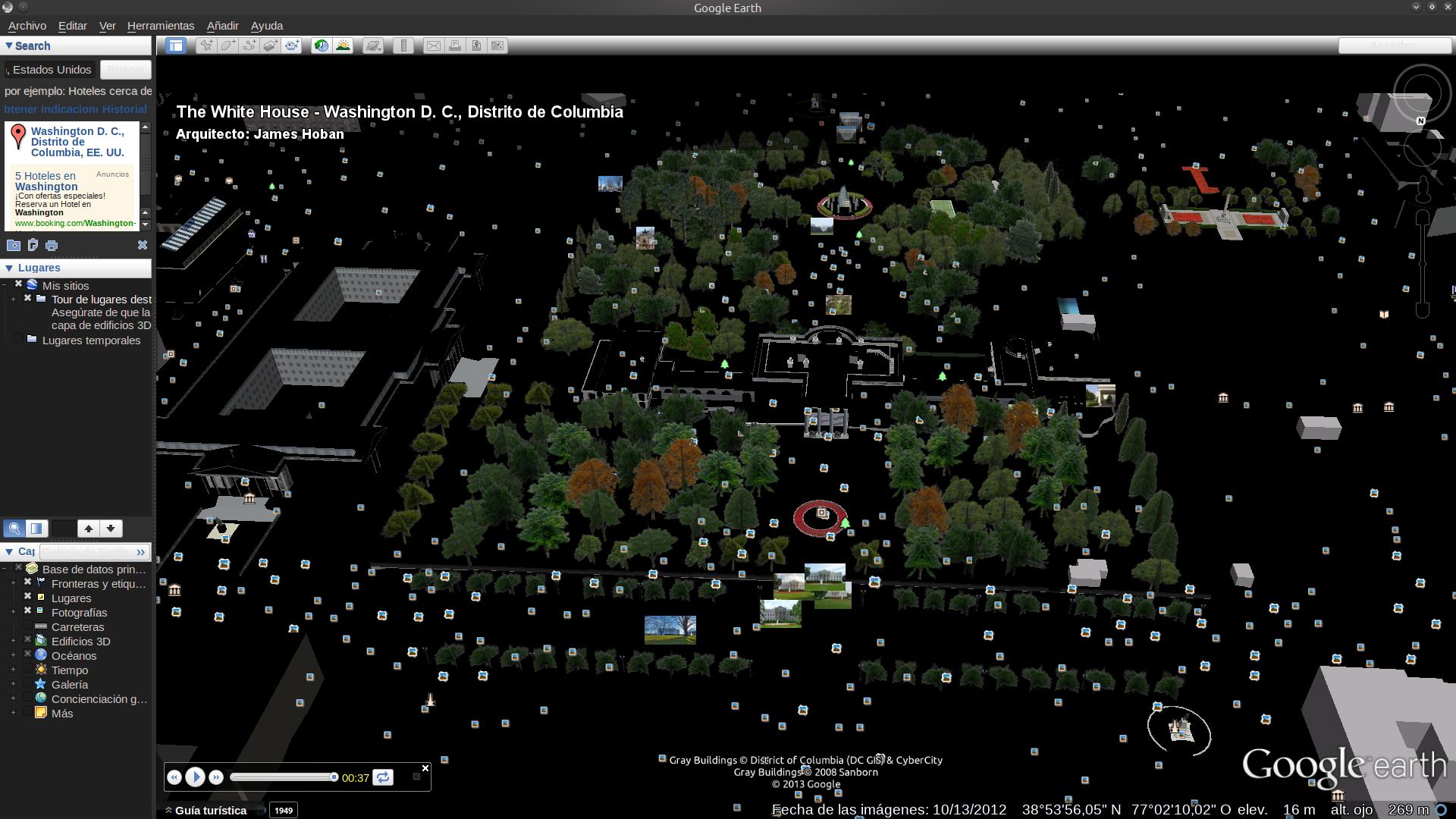Open the Historial link
Image resolution: width=1456 pixels, height=819 pixels.
click(124, 108)
